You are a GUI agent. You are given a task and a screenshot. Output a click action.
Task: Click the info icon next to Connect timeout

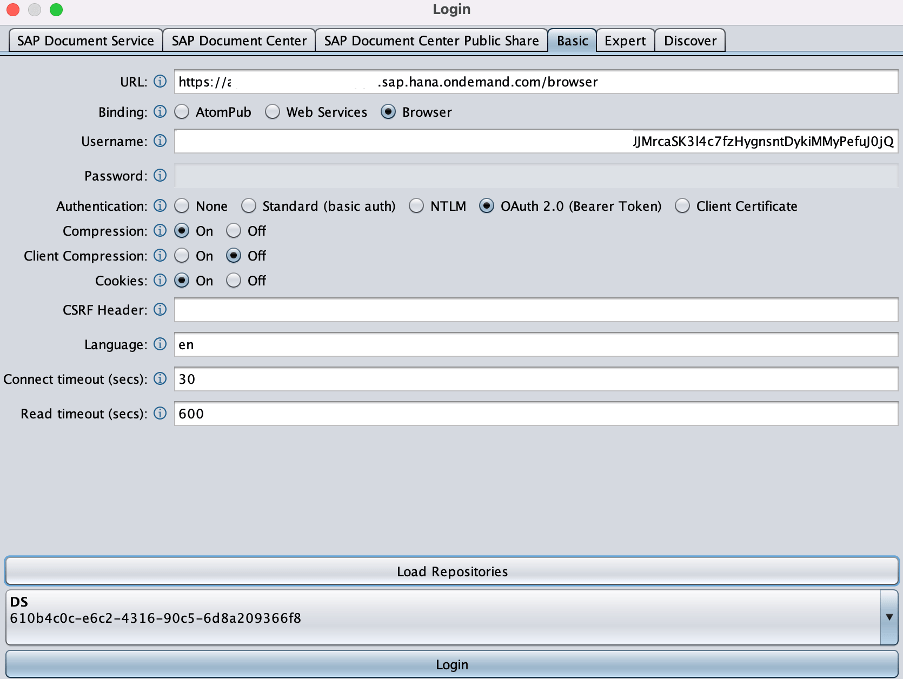pyautogui.click(x=160, y=378)
